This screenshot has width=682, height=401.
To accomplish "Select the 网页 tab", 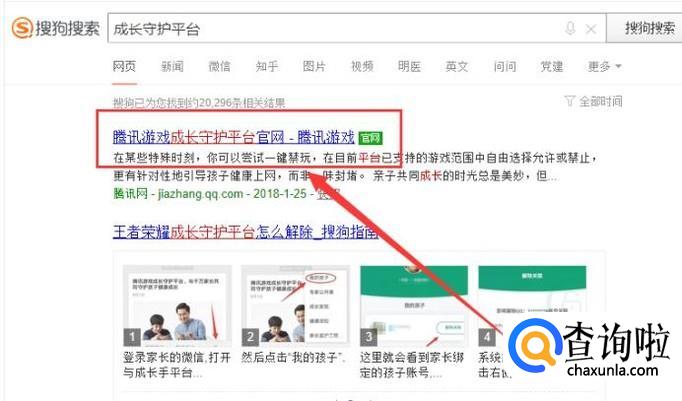I will tap(124, 66).
